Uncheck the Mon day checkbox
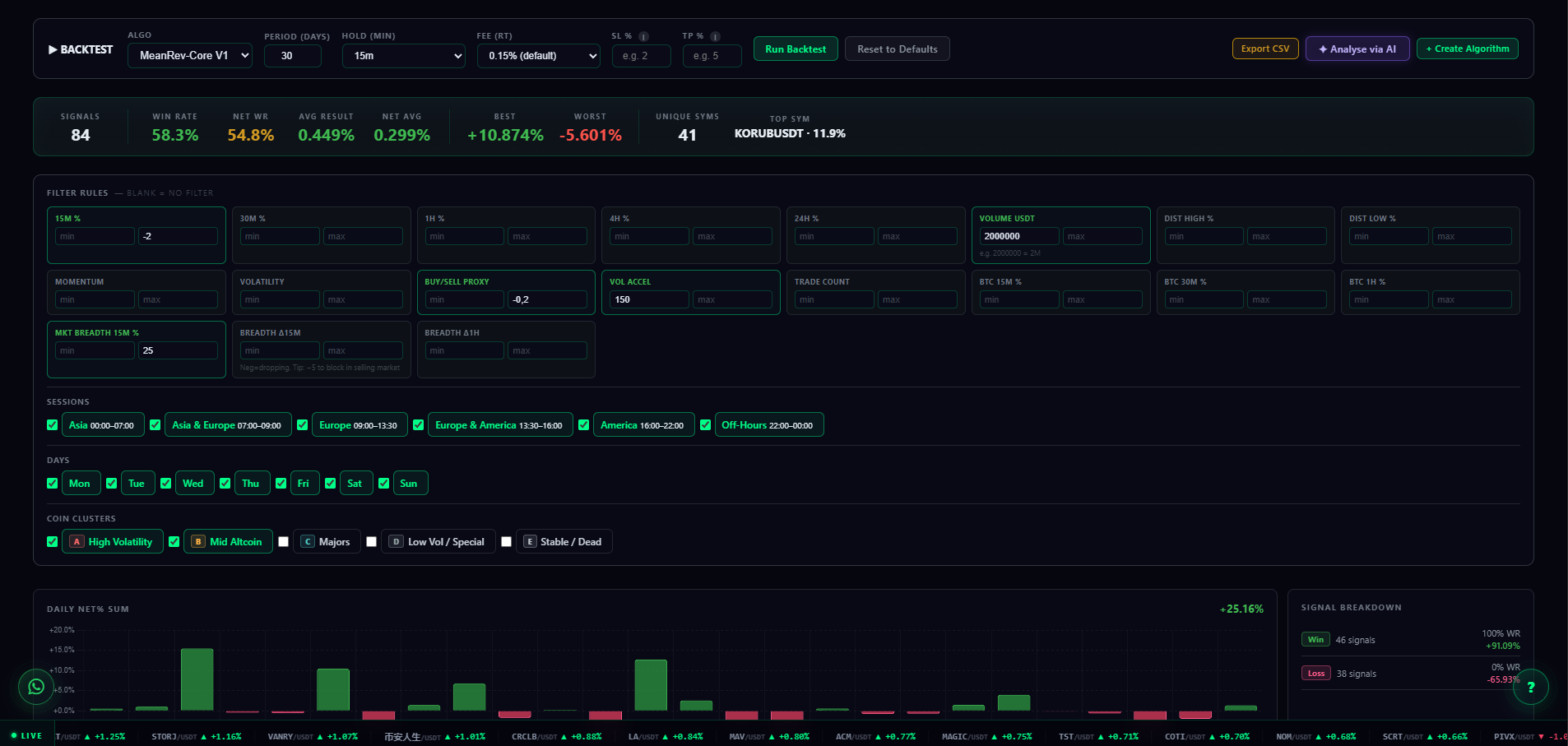Viewport: 1568px width, 746px height. [x=53, y=484]
